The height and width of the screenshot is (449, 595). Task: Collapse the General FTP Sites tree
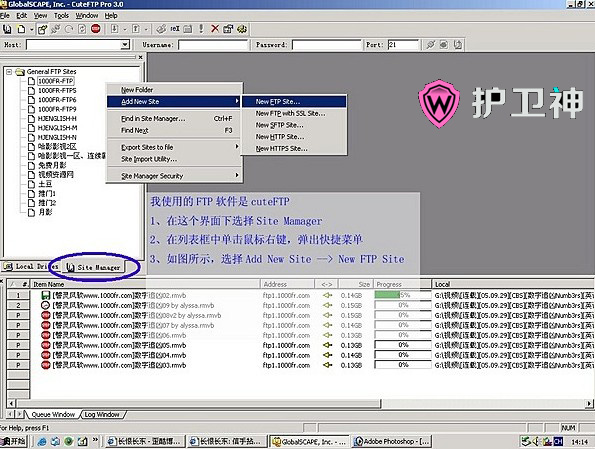point(9,71)
